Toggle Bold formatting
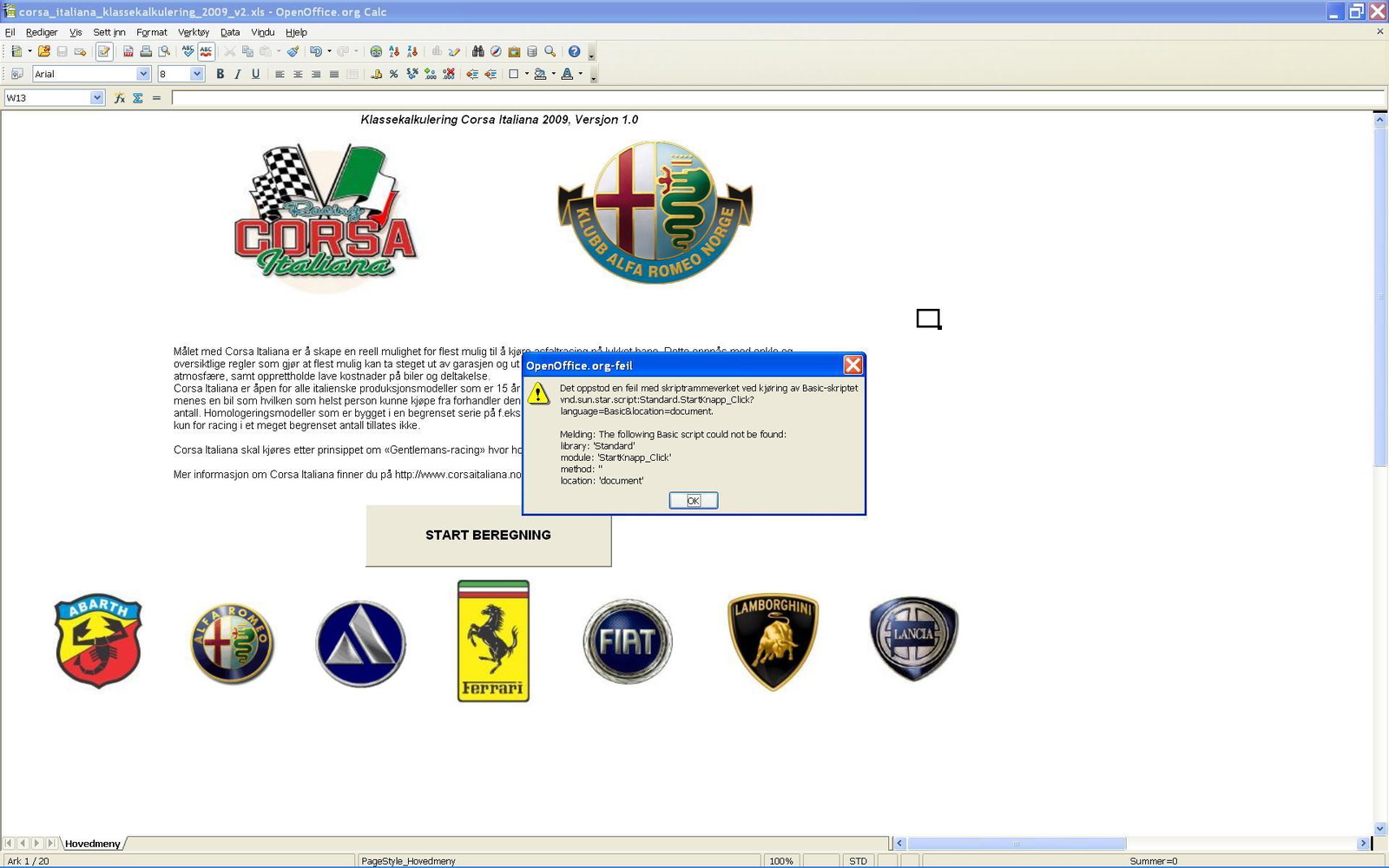 tap(221, 75)
